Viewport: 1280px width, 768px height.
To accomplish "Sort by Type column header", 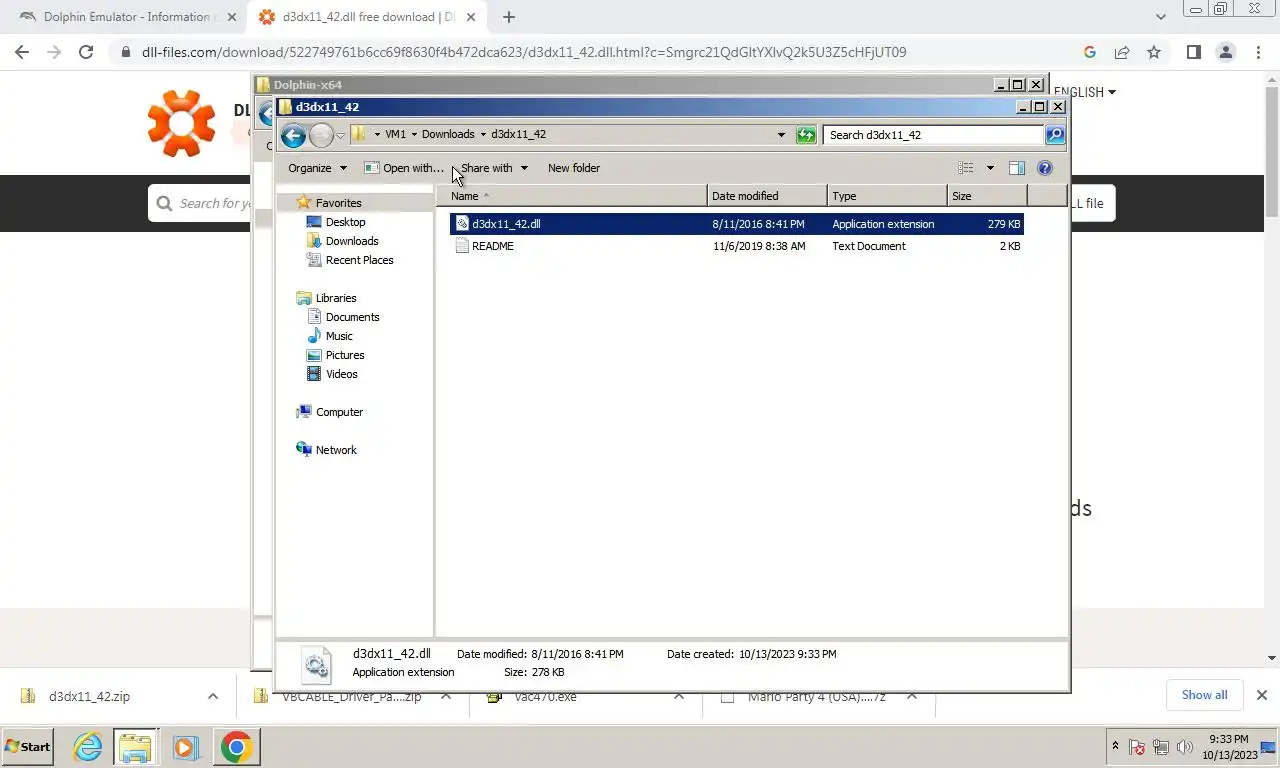I will pyautogui.click(x=887, y=196).
